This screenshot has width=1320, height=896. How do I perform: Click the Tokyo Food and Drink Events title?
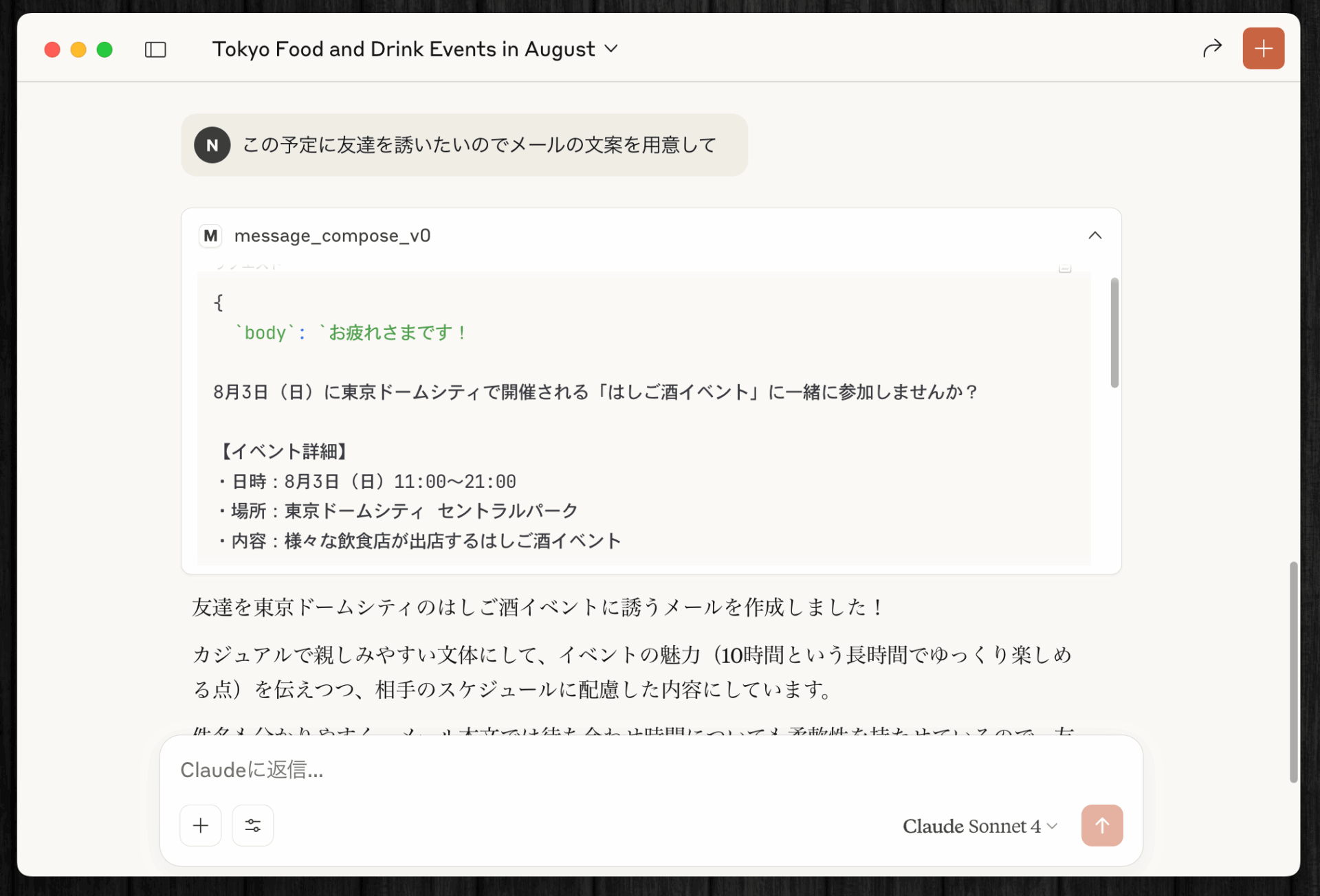point(403,49)
